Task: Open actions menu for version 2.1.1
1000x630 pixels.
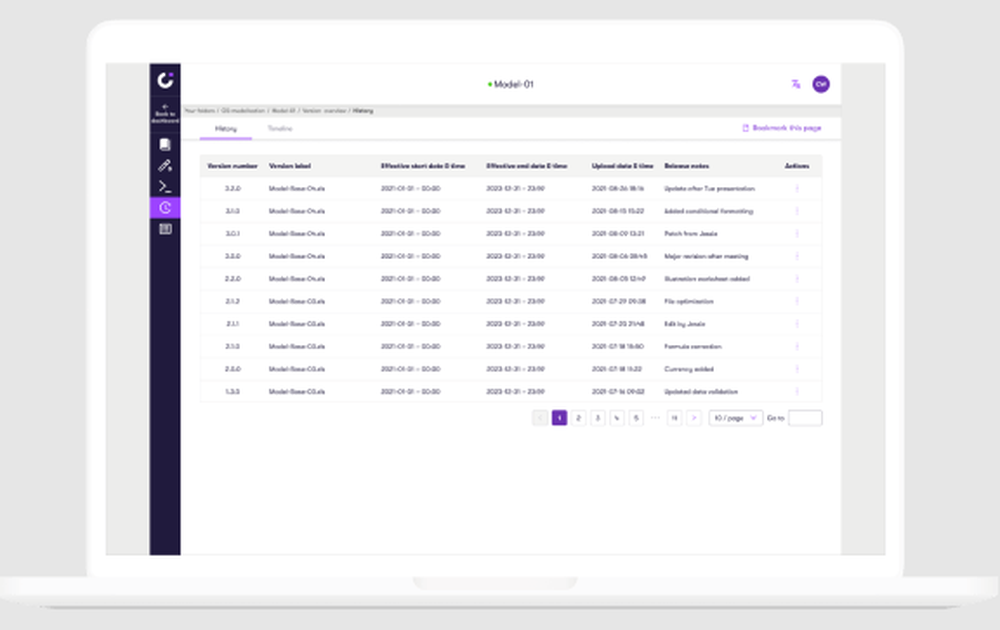Action: click(797, 324)
